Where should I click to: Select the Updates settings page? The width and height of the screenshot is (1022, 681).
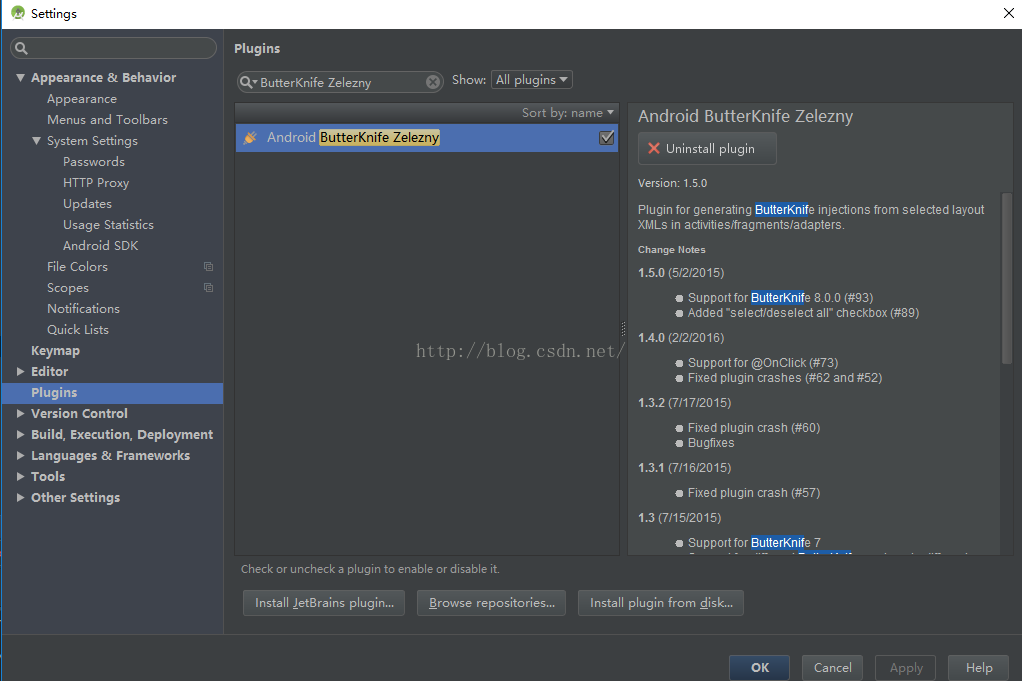coord(87,204)
